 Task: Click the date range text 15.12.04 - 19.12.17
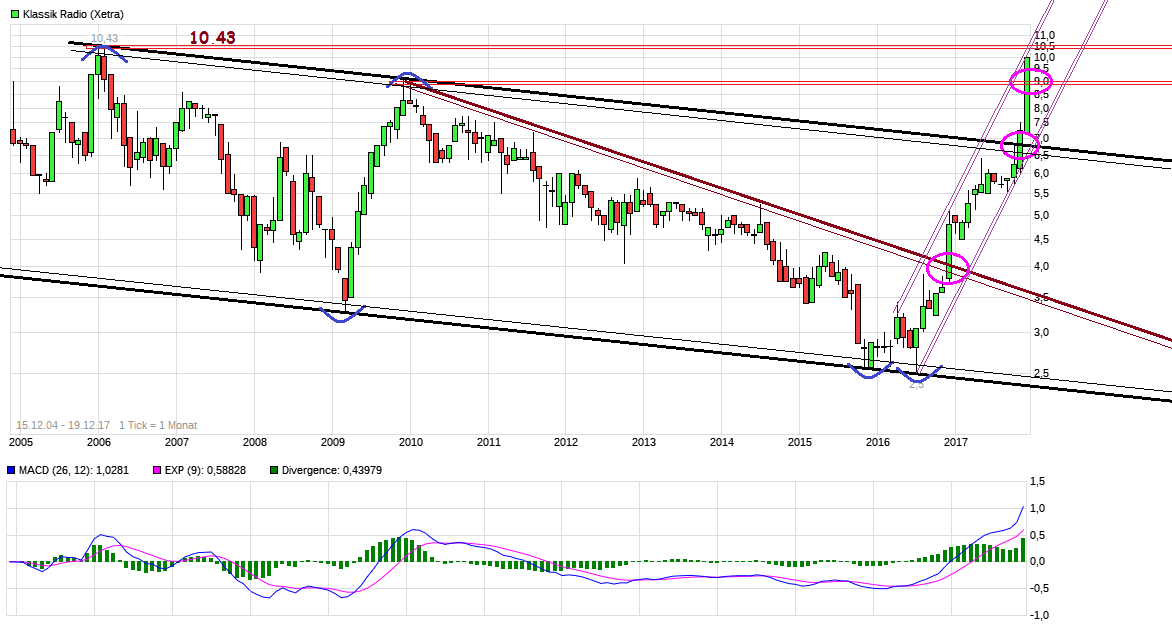(x=62, y=425)
